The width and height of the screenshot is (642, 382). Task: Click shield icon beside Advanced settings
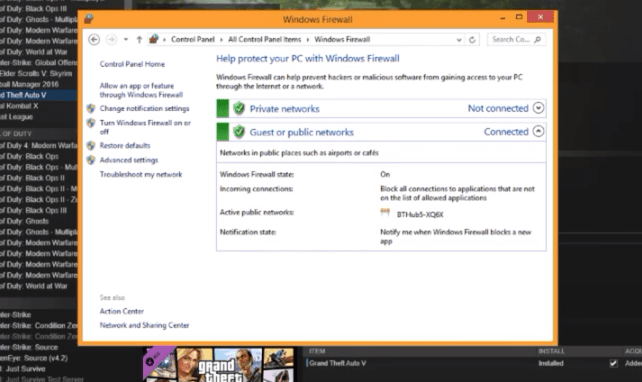(91, 160)
